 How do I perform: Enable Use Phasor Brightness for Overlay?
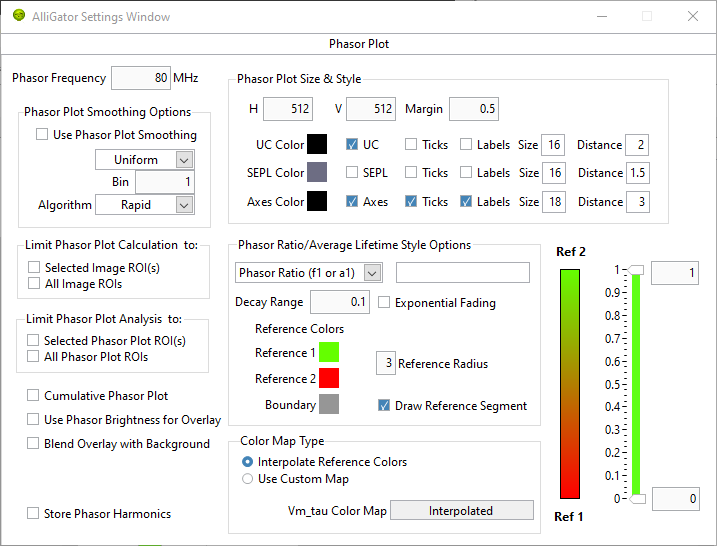click(x=33, y=419)
